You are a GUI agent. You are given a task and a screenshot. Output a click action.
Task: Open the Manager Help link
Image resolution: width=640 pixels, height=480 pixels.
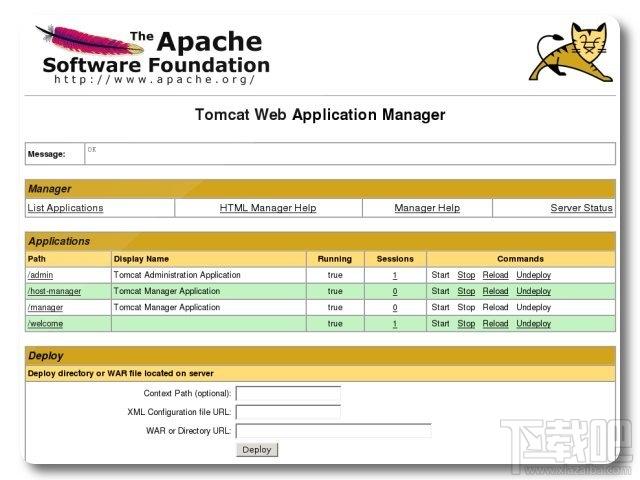[427, 208]
